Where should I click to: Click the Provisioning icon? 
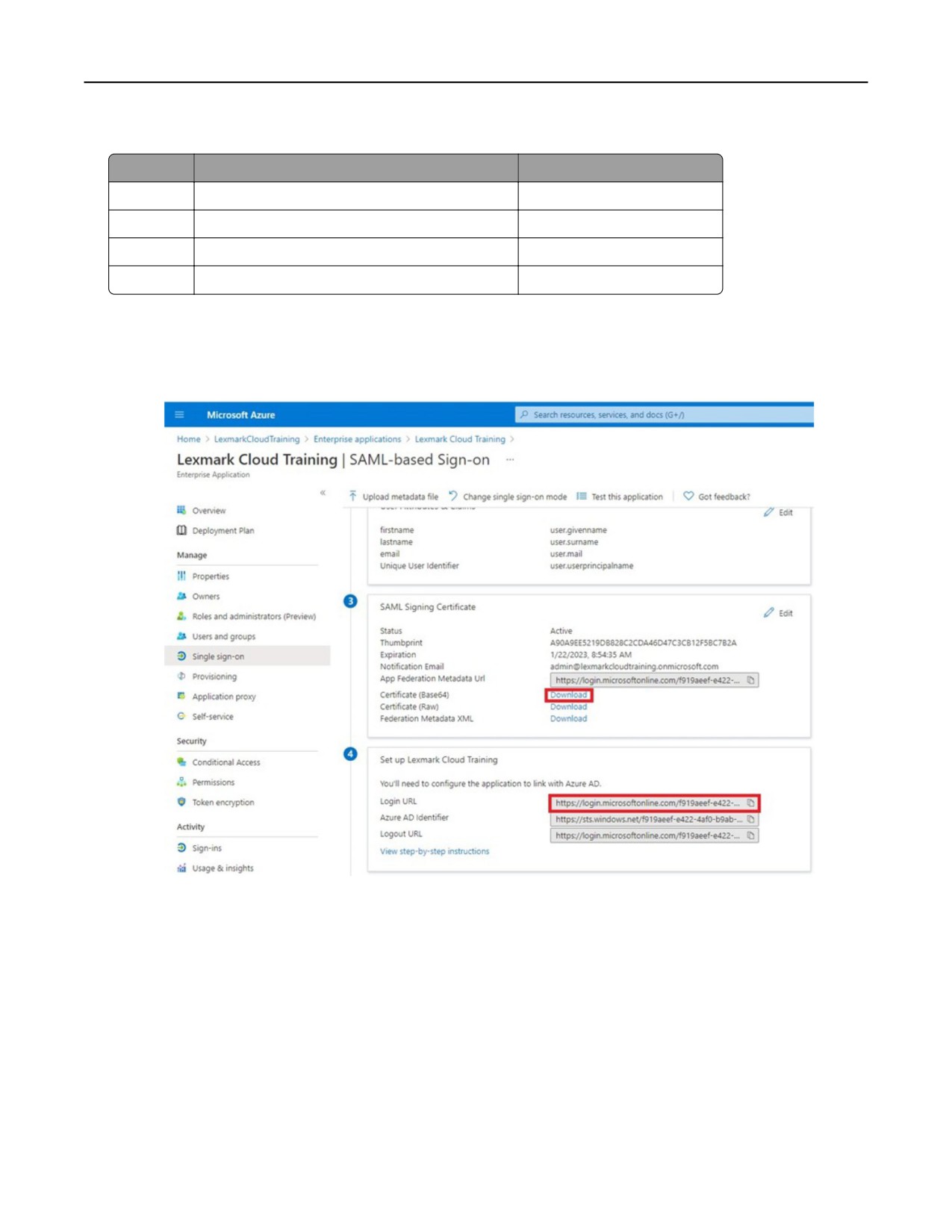[x=181, y=676]
